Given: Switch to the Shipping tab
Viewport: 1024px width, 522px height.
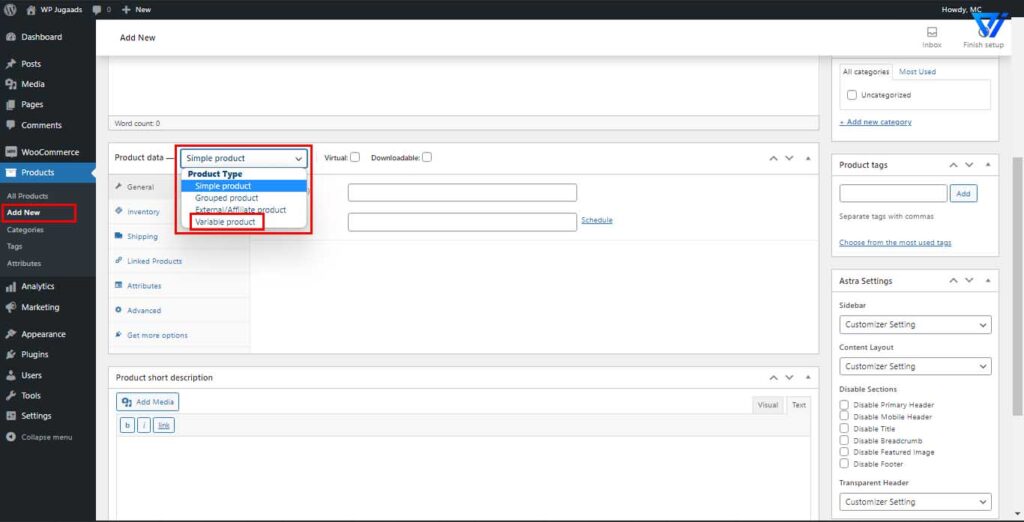Looking at the screenshot, I should (x=142, y=237).
